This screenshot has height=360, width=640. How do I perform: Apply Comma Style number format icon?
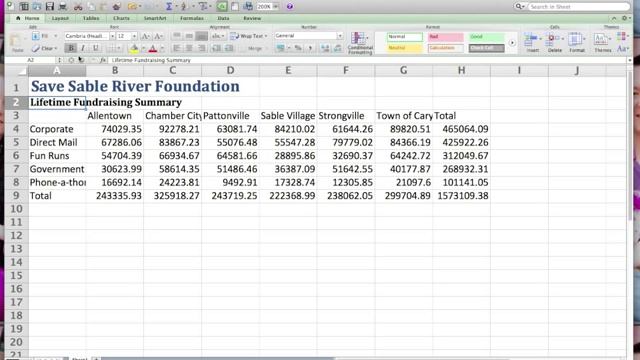pyautogui.click(x=310, y=48)
